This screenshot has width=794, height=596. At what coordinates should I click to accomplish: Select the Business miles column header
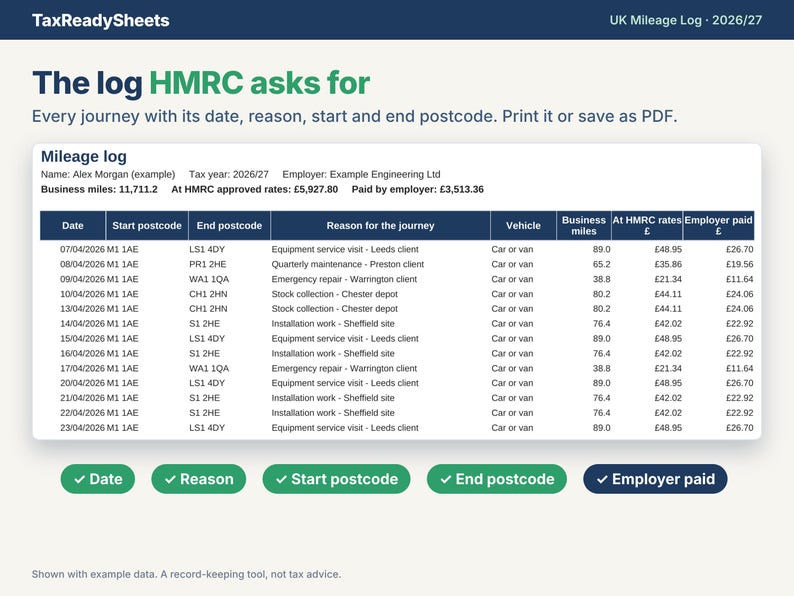click(584, 226)
